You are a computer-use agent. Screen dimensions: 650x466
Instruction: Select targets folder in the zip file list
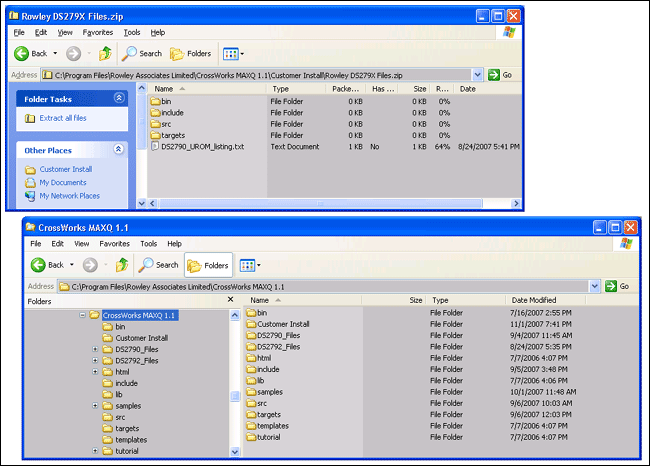(x=168, y=135)
